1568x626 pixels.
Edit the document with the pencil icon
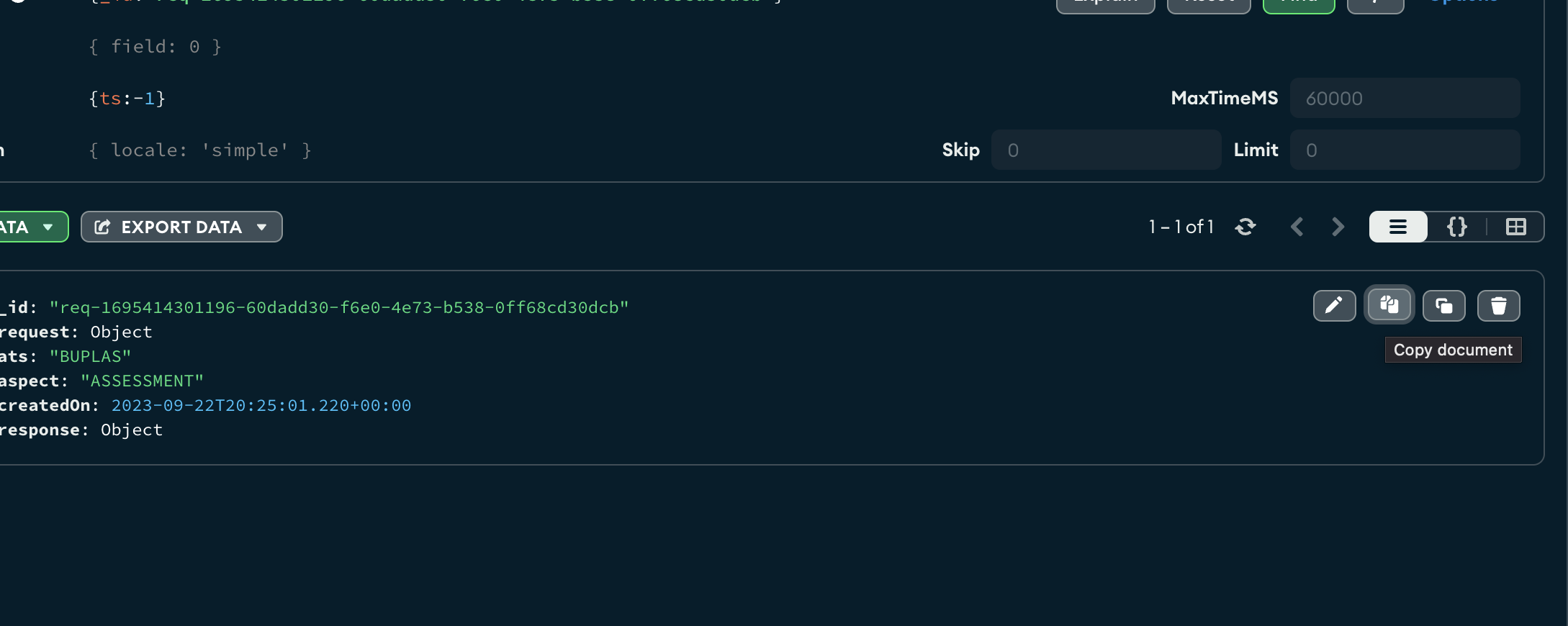[1334, 306]
